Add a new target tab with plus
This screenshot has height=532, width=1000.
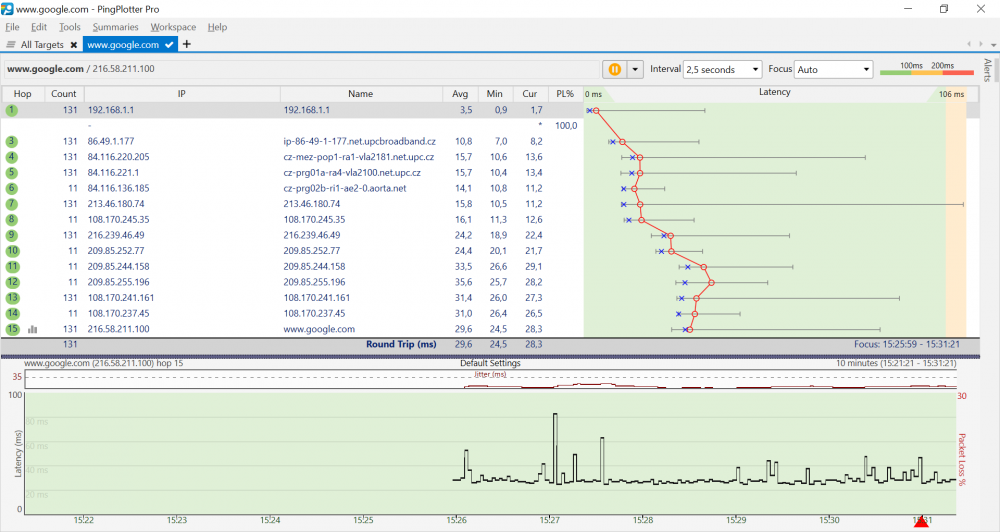click(x=186, y=44)
